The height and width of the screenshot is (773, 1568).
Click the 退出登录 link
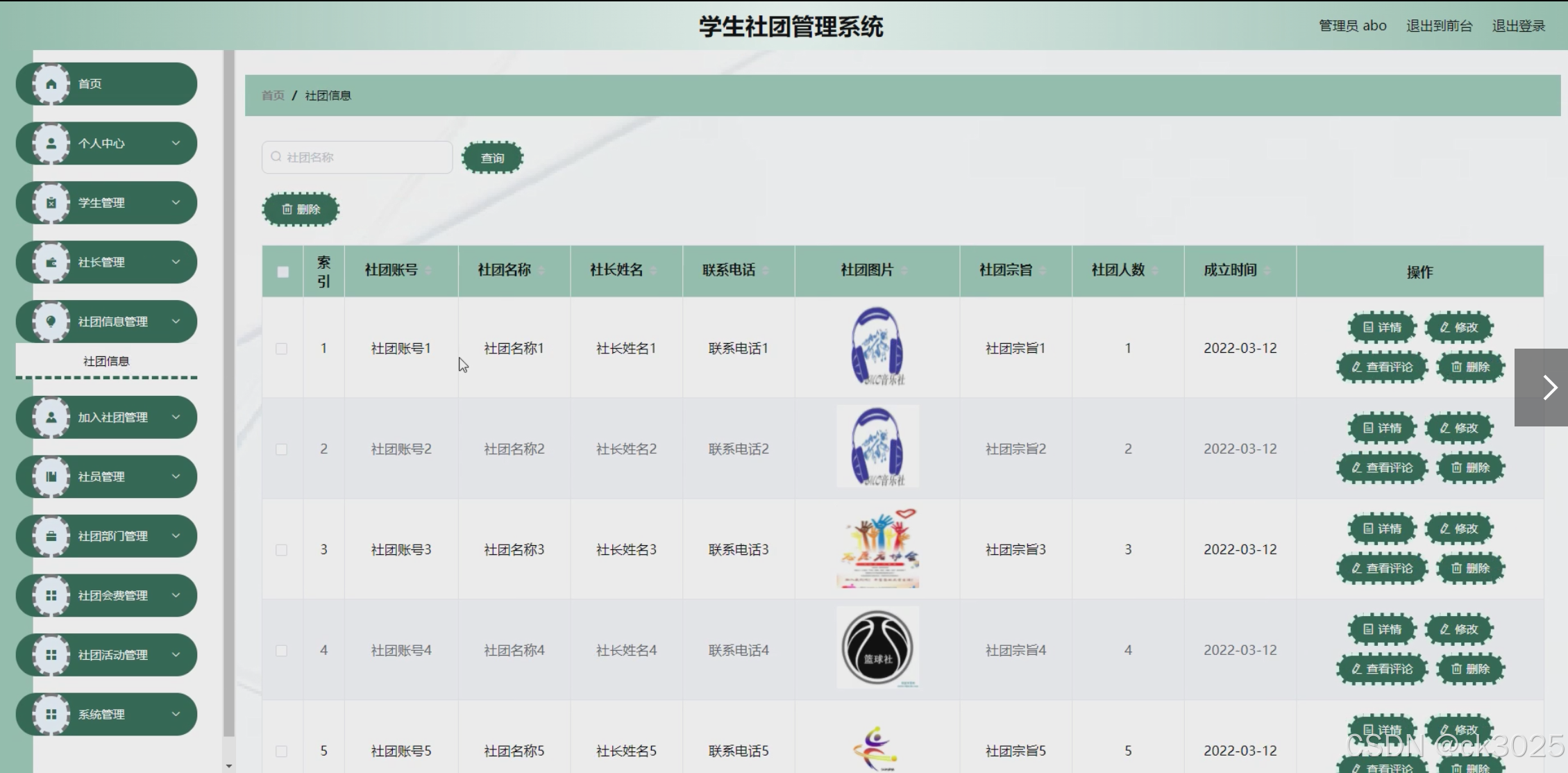(1518, 26)
